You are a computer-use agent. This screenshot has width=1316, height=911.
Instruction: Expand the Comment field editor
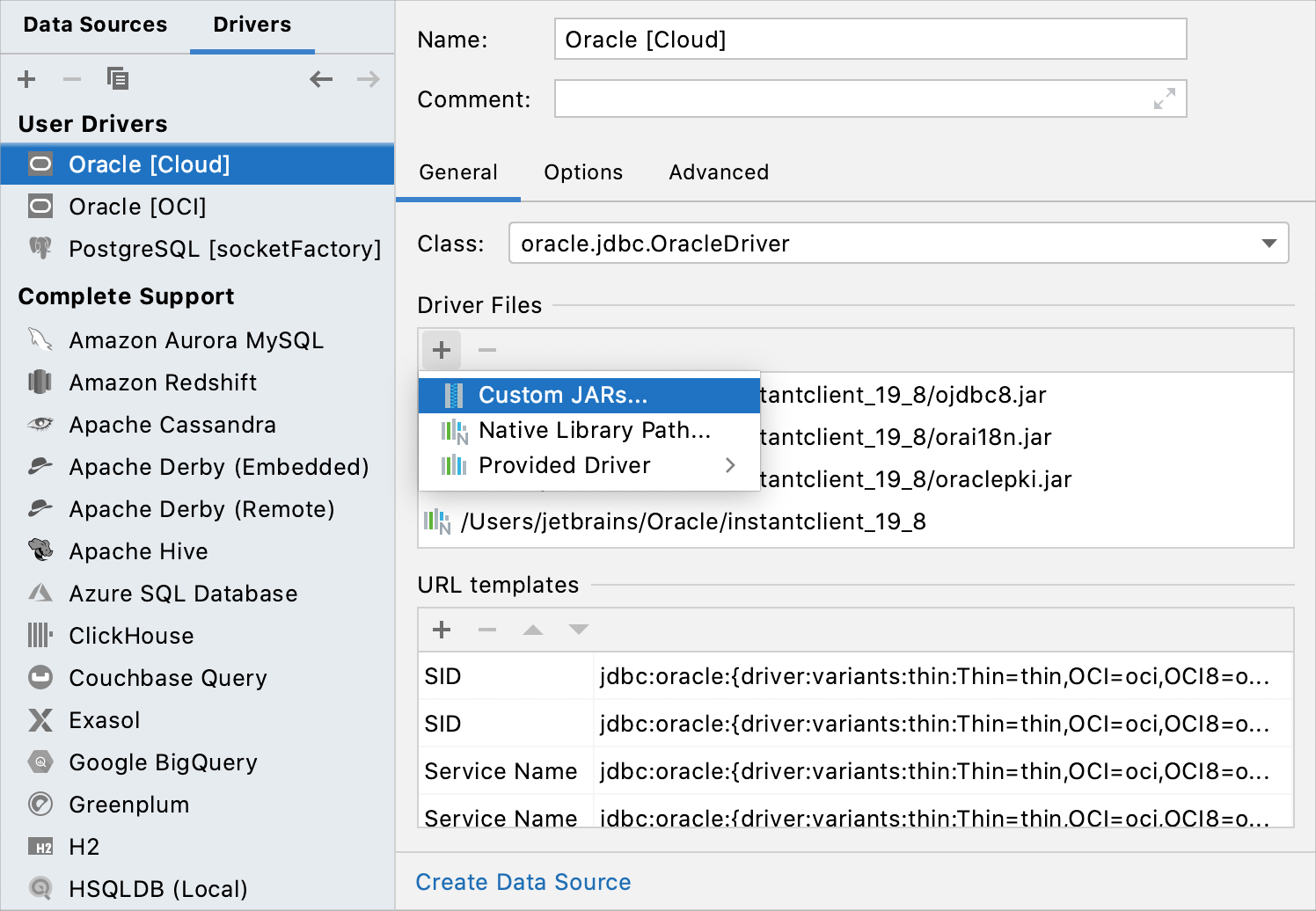tap(1166, 98)
